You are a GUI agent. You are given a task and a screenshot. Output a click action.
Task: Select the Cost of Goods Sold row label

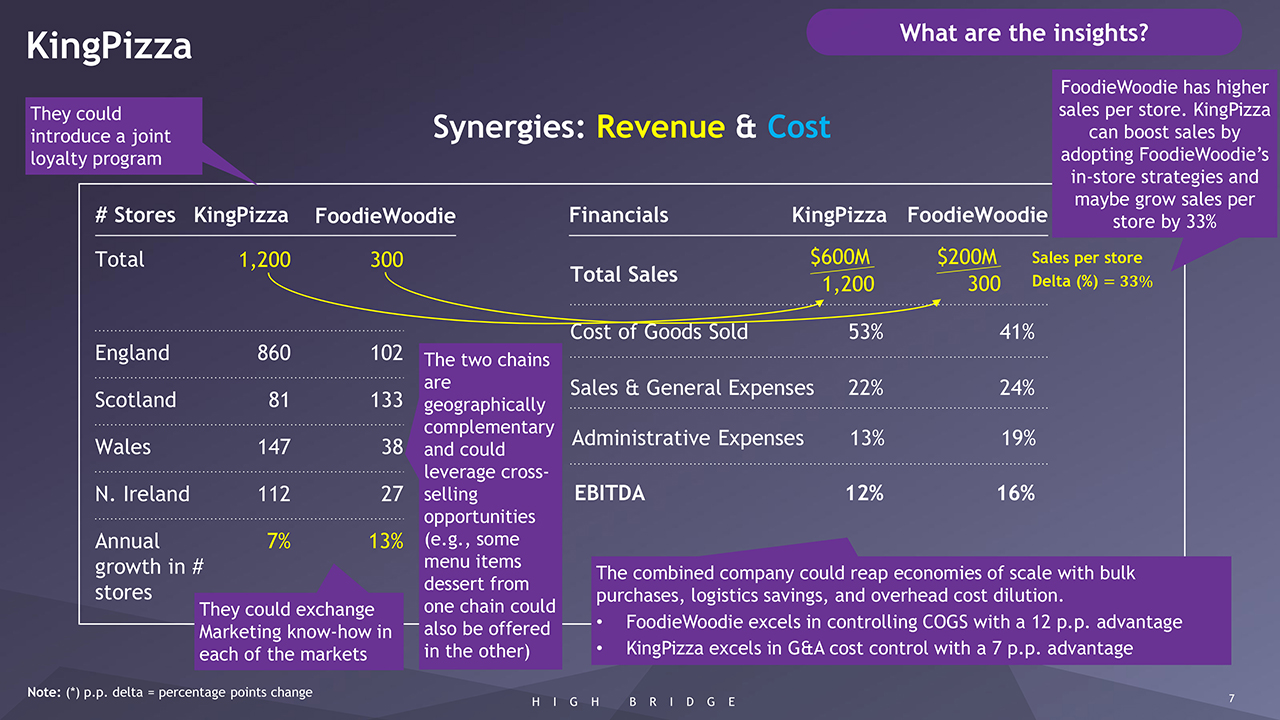tap(658, 332)
